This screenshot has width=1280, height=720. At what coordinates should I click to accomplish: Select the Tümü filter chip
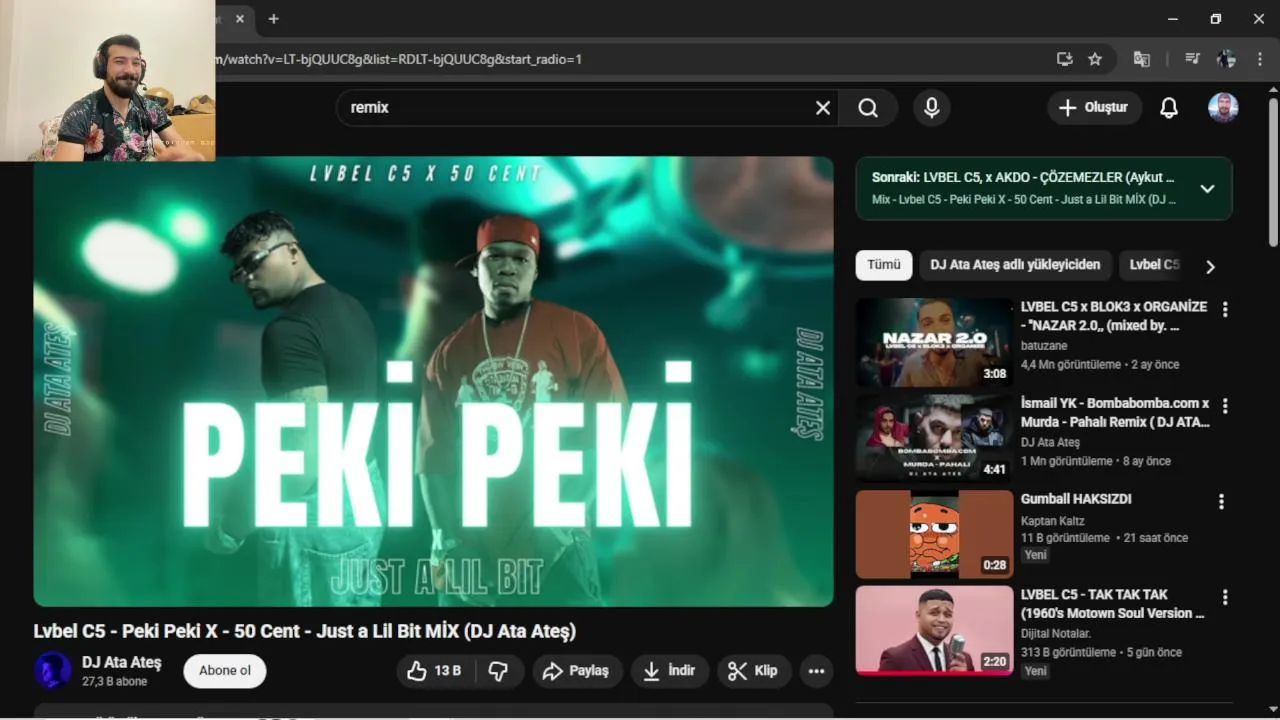[884, 265]
